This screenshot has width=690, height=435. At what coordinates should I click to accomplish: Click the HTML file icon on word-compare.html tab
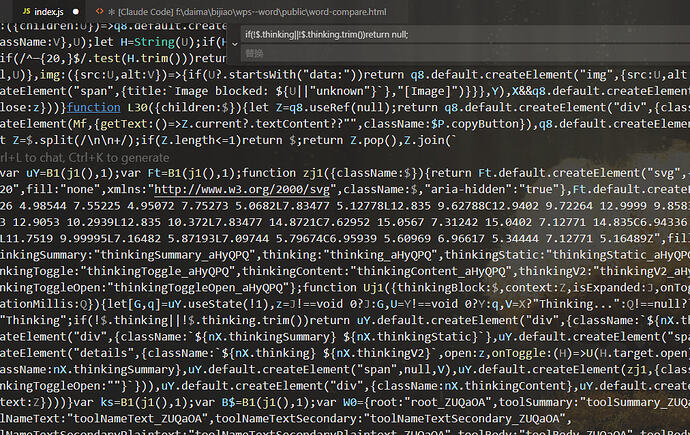[x=99, y=11]
